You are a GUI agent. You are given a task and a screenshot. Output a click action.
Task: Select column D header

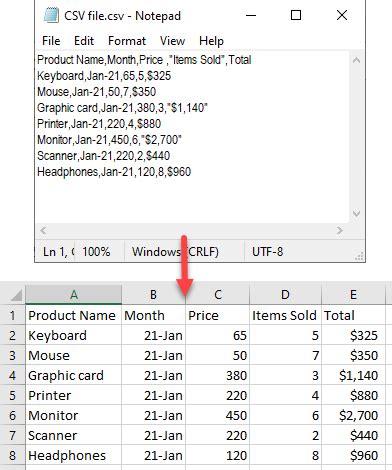pos(285,295)
